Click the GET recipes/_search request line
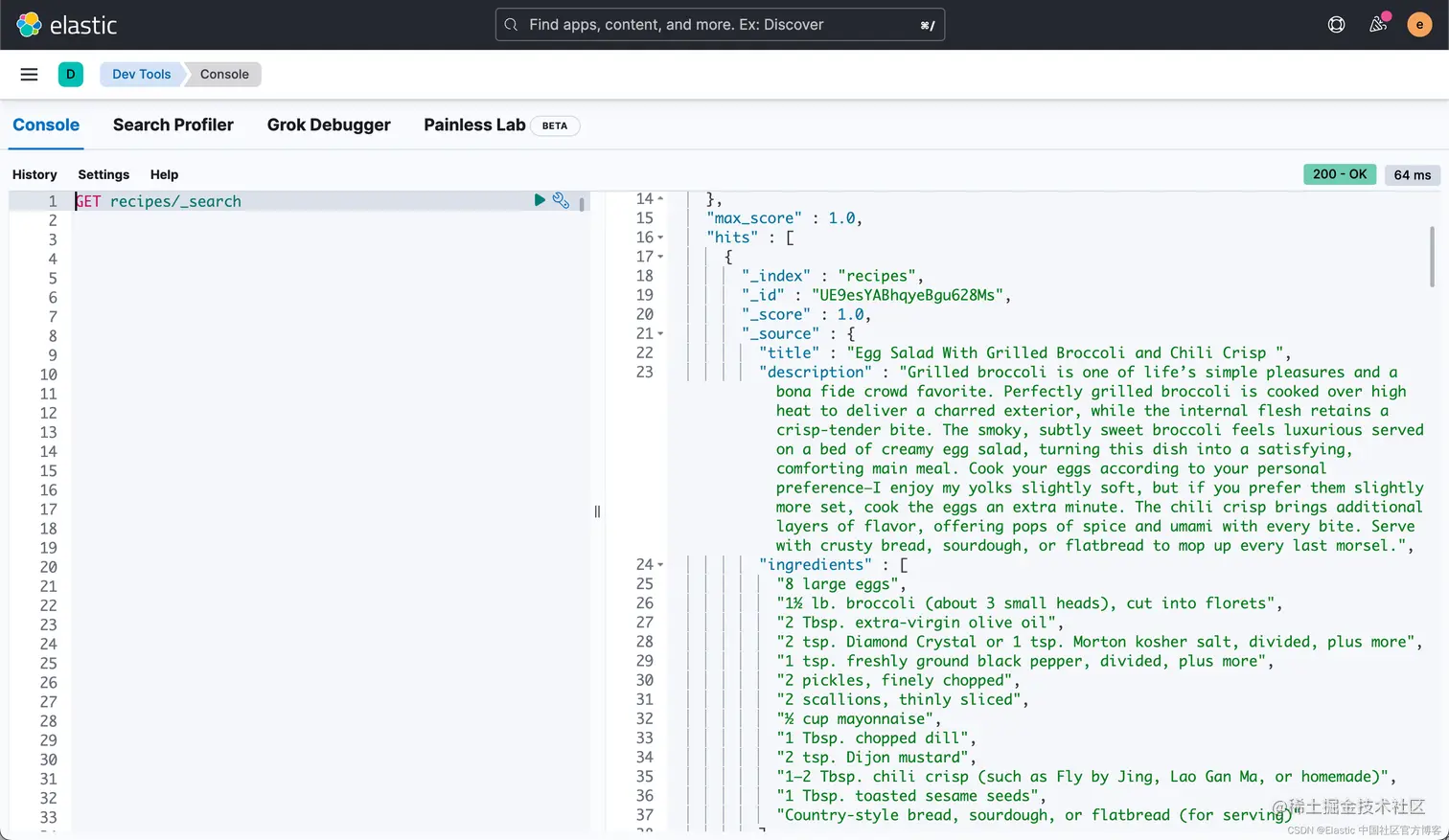This screenshot has height=840, width=1449. tap(158, 201)
